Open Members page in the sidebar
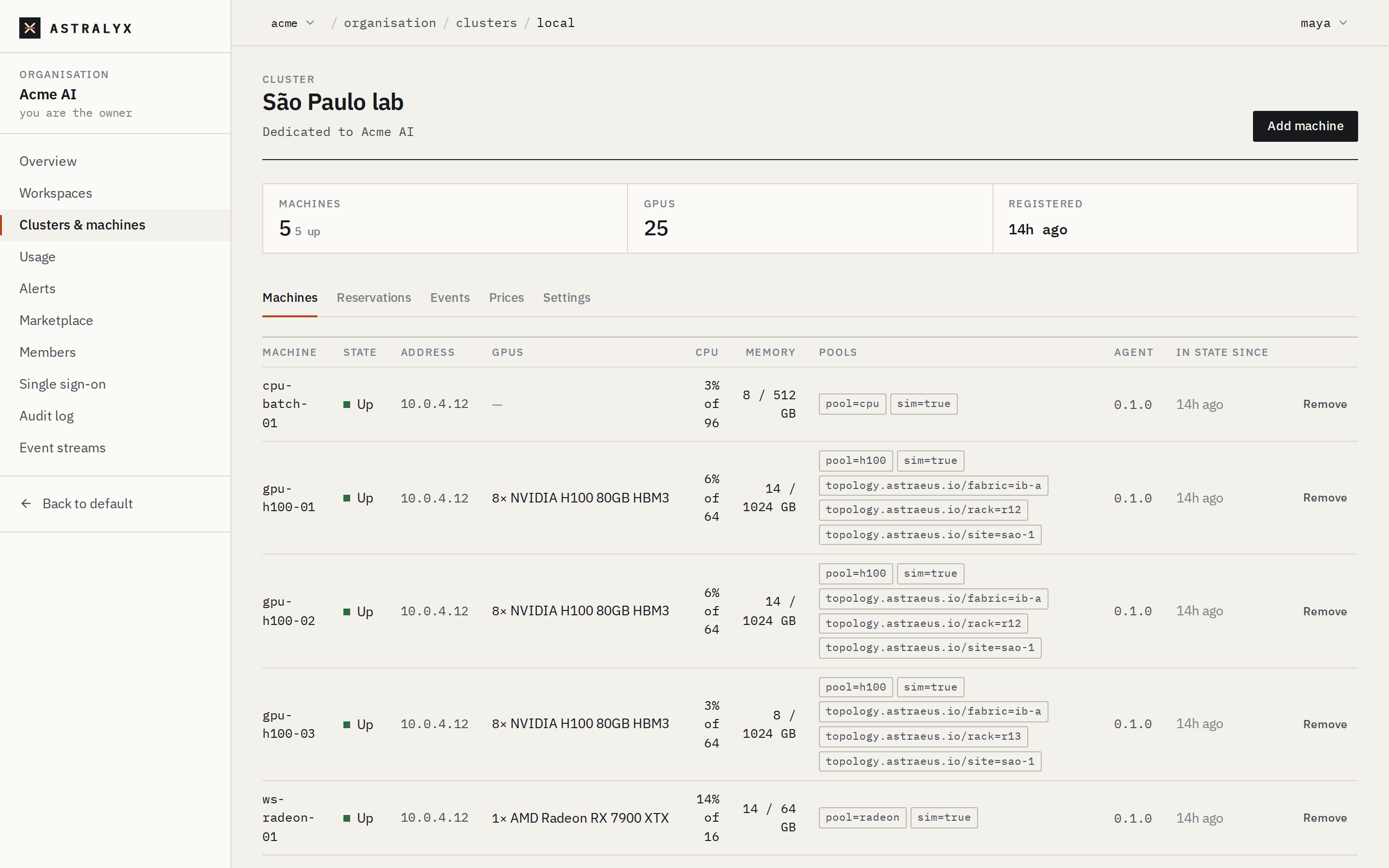 point(115,352)
